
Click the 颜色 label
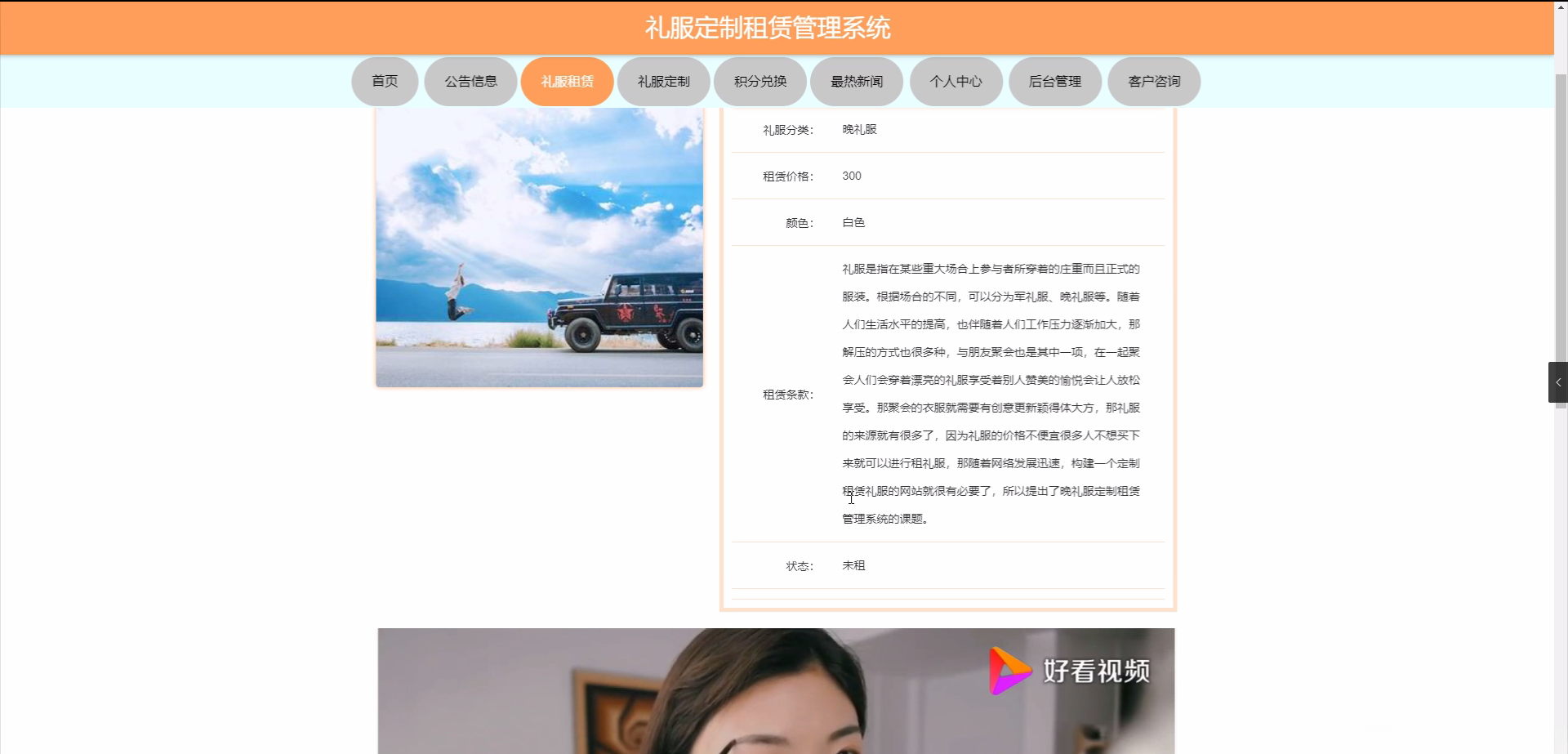[800, 223]
